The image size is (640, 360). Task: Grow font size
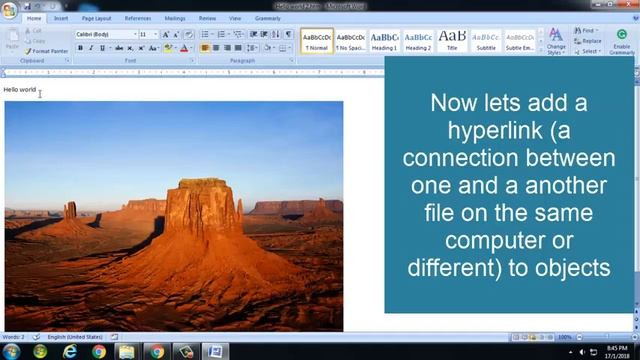click(x=165, y=35)
